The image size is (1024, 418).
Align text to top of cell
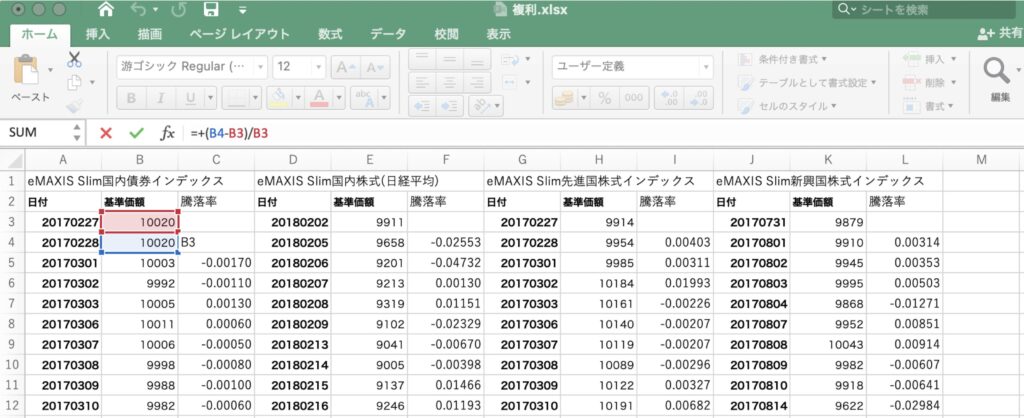pos(422,59)
